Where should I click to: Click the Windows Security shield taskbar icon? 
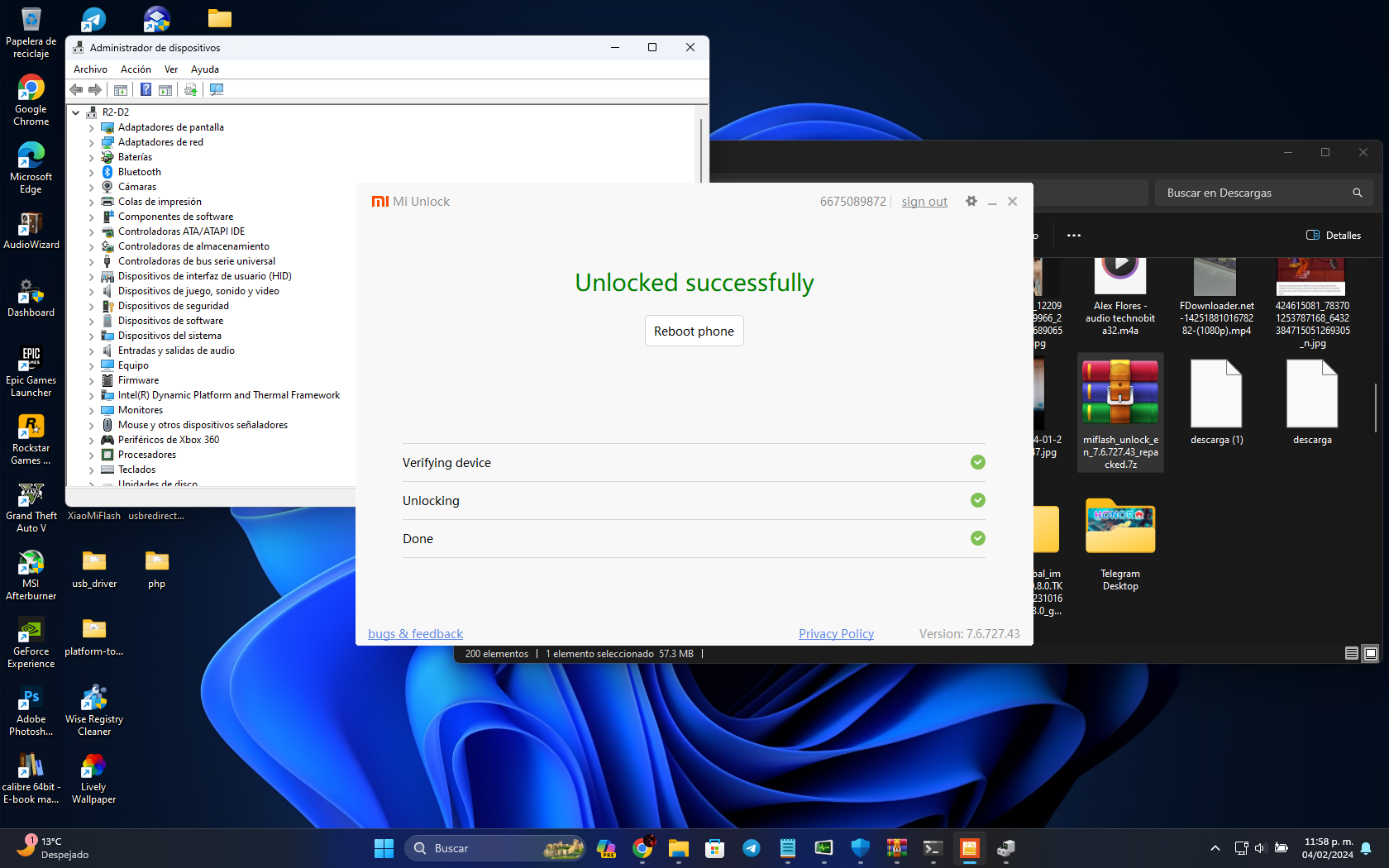click(x=860, y=848)
